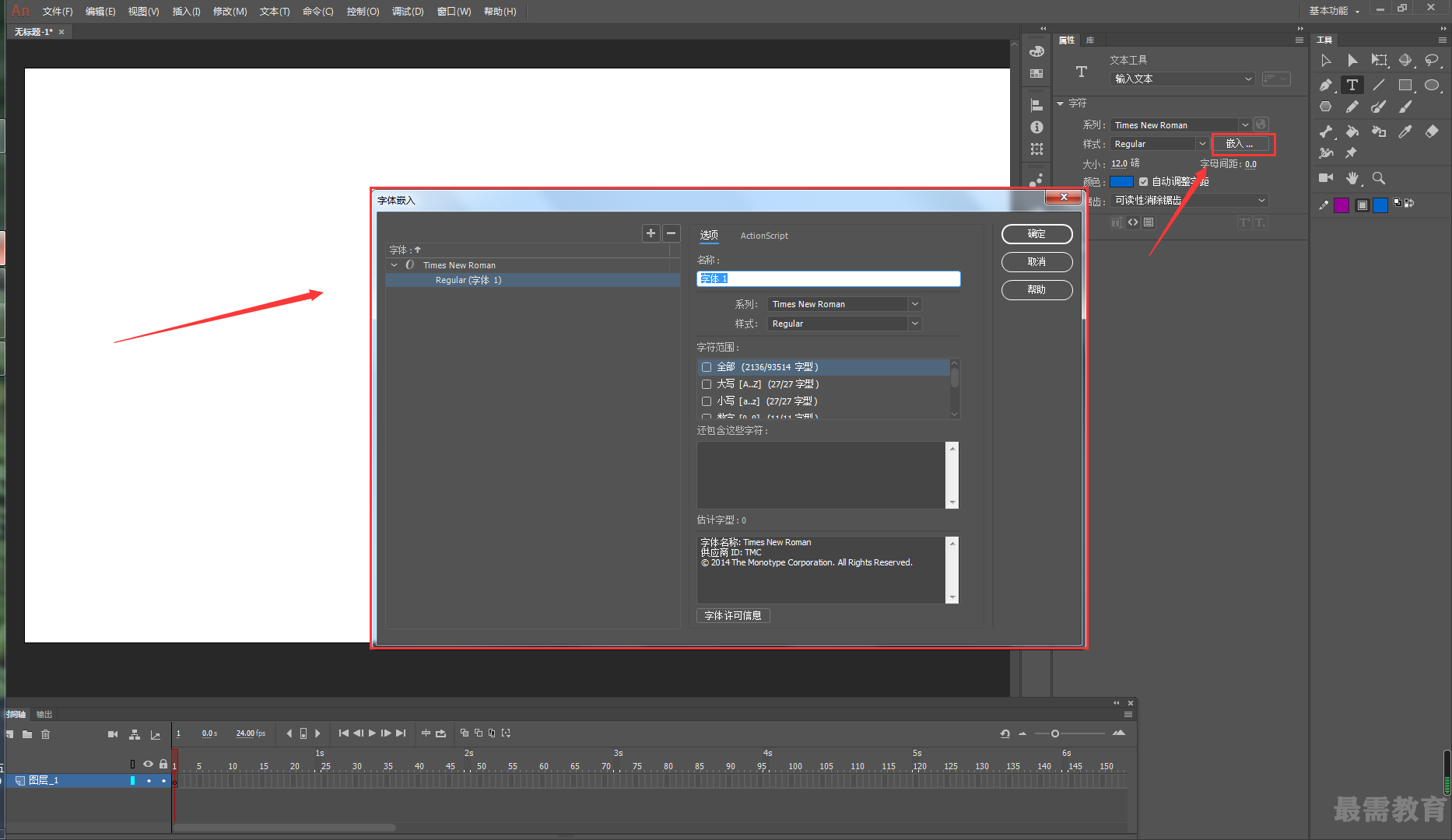Select the Text tool in Tools panel
The height and width of the screenshot is (840, 1452).
(1352, 85)
